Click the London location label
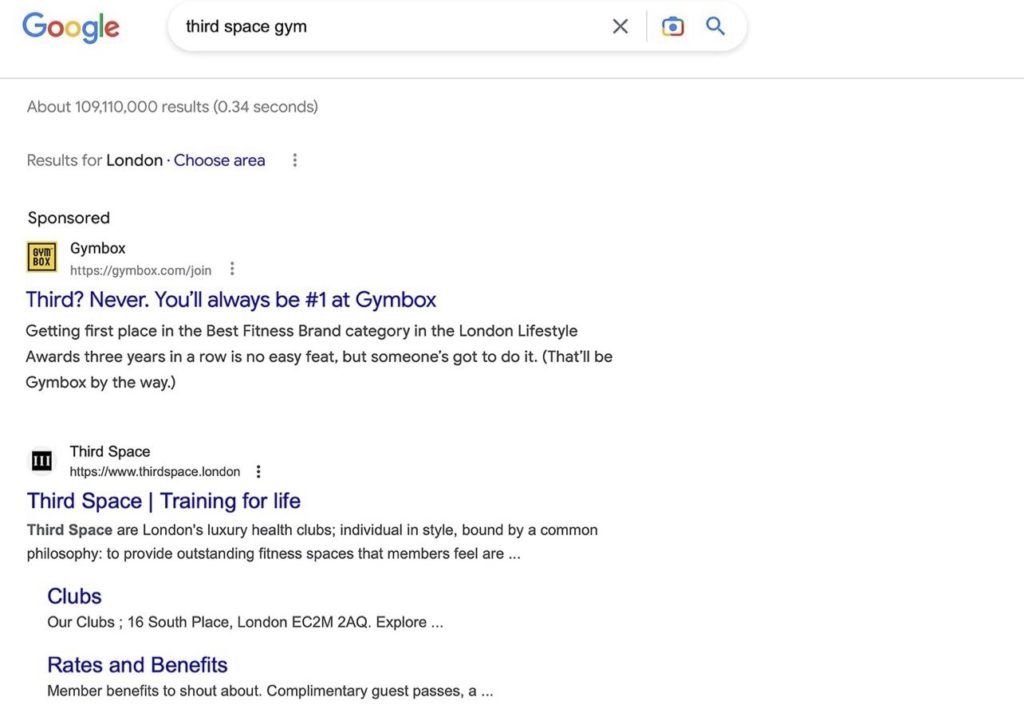 134,160
